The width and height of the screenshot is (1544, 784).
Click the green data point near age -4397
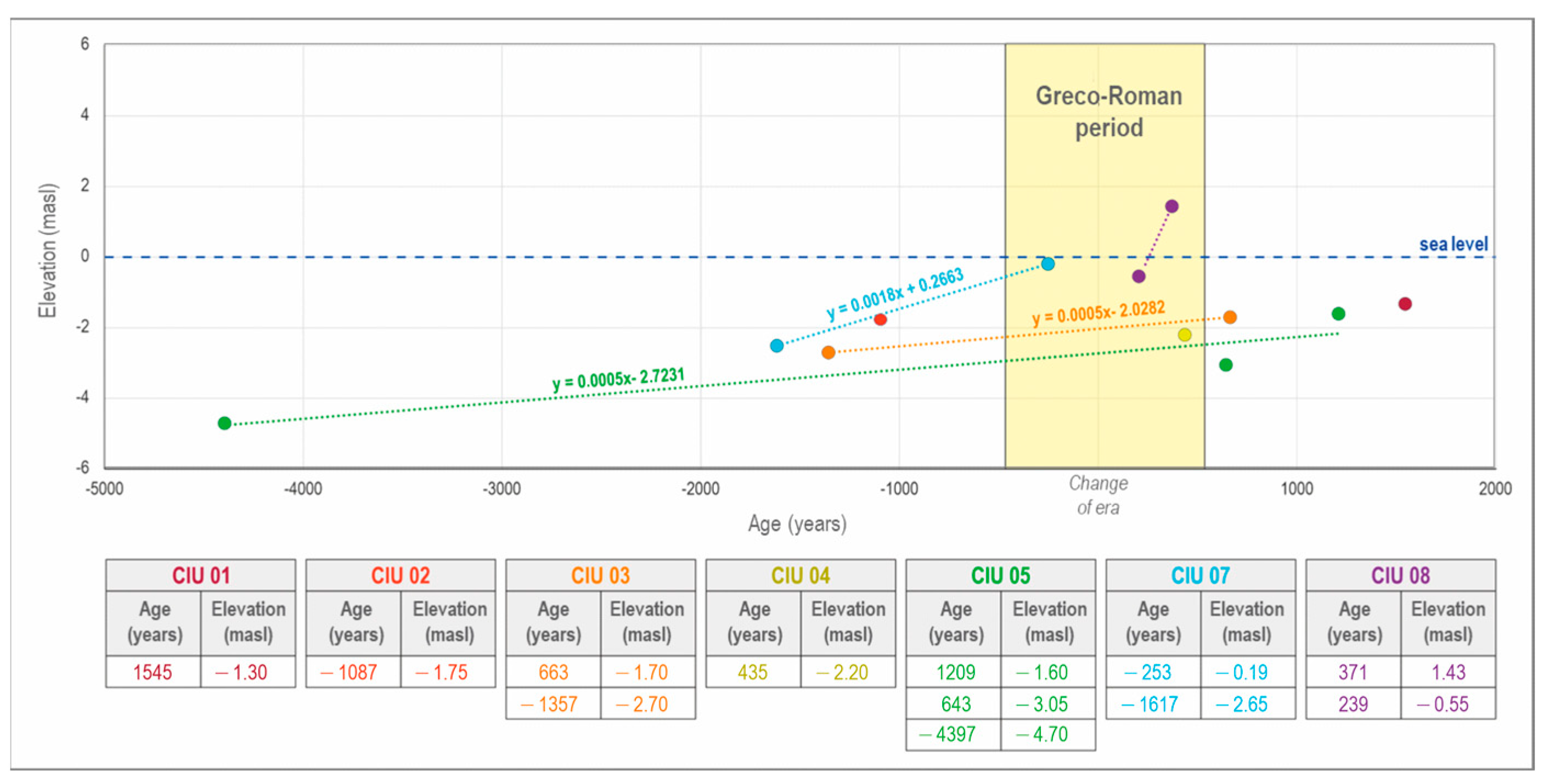click(225, 424)
